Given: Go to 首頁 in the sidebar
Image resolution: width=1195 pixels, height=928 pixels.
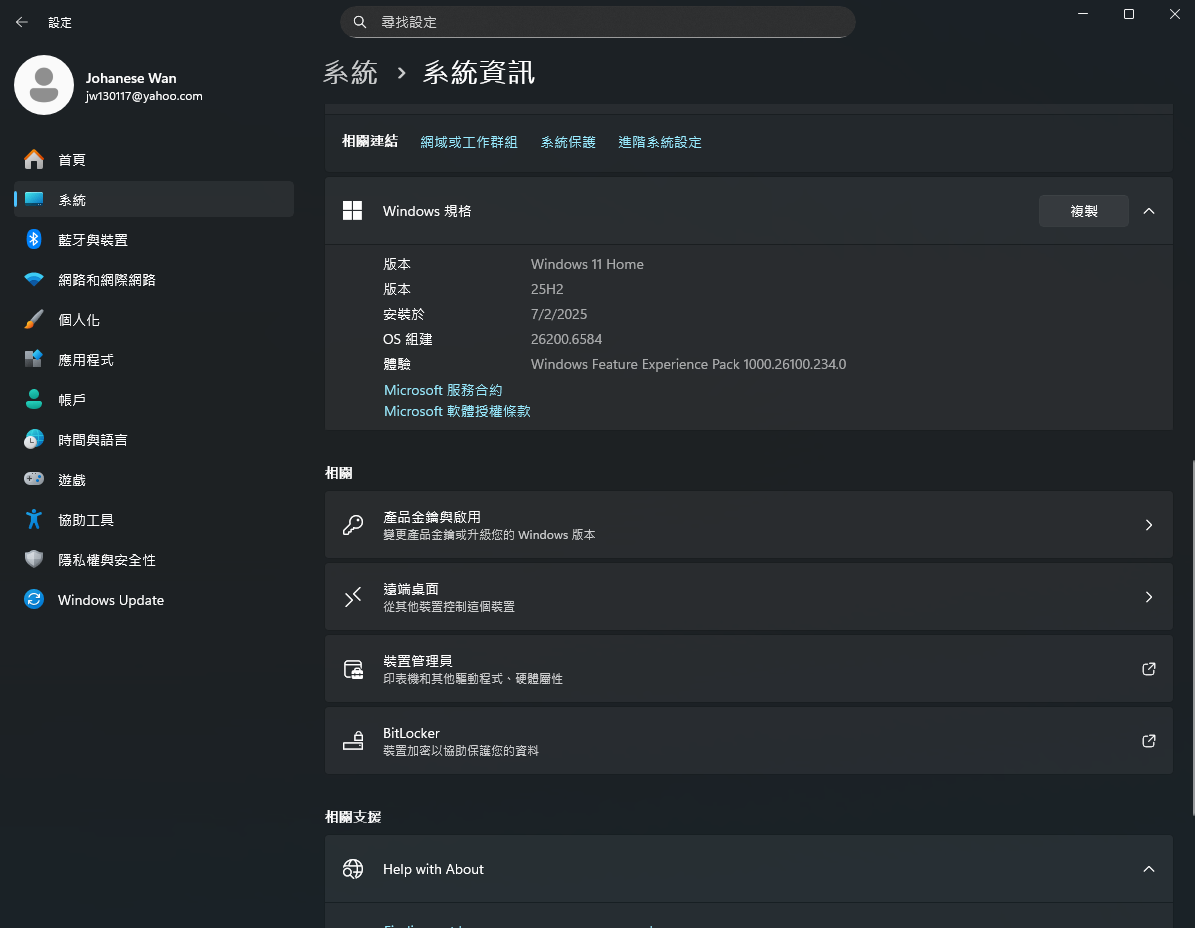Looking at the screenshot, I should [x=154, y=159].
